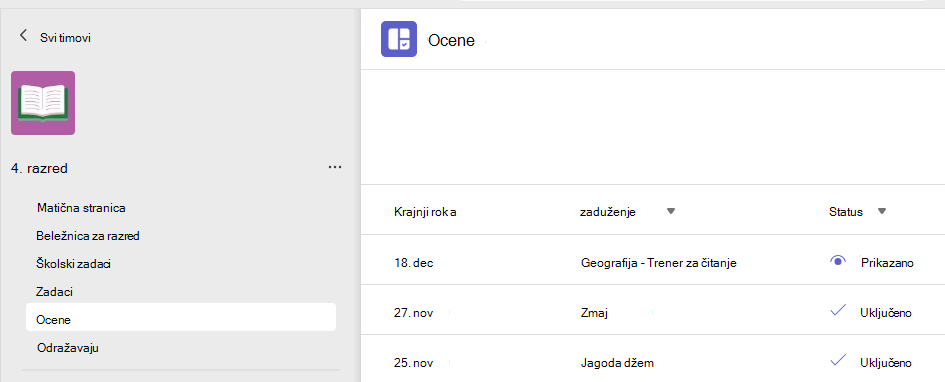
Task: Switch to Školski zadaci
Action: (x=74, y=264)
